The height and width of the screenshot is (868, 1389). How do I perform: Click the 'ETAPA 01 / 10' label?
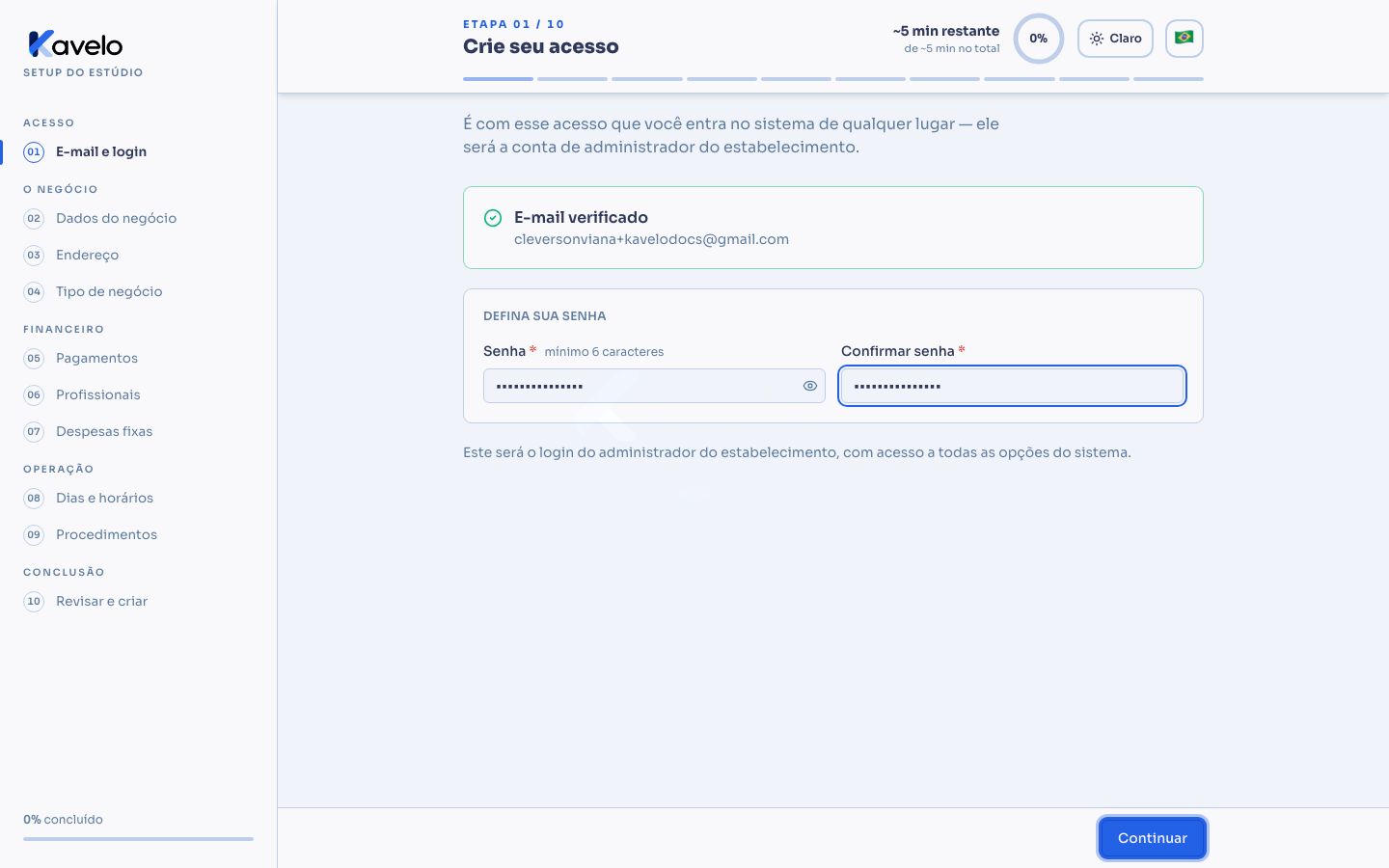coord(514,24)
